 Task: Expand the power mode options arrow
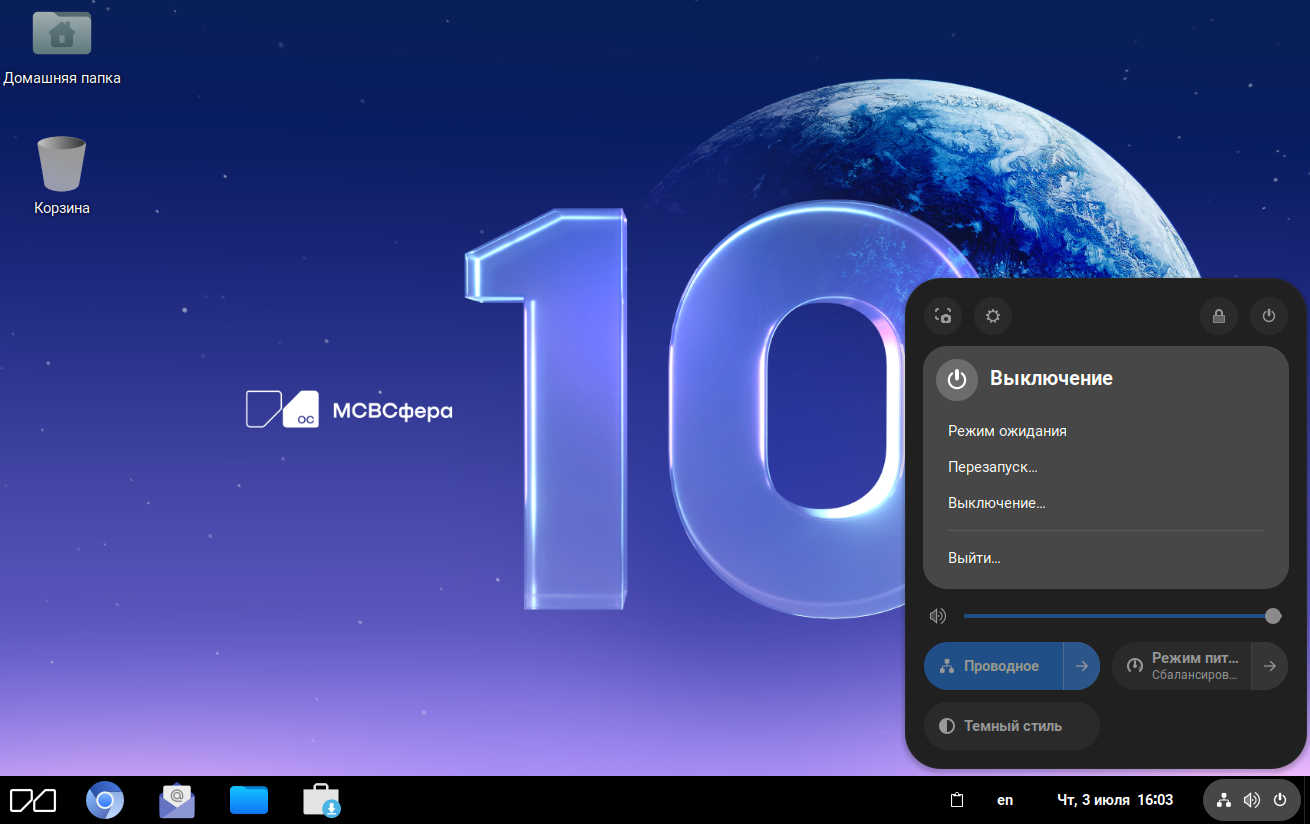[1269, 666]
